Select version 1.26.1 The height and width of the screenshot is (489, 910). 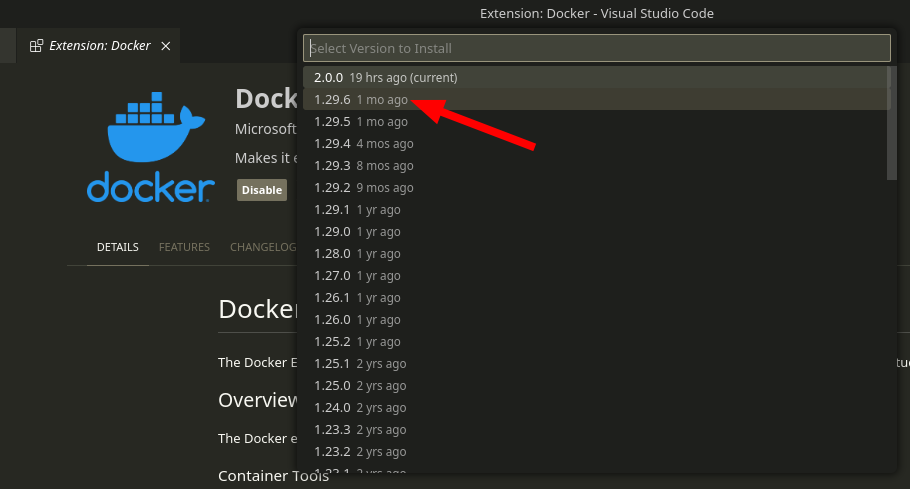coord(597,298)
